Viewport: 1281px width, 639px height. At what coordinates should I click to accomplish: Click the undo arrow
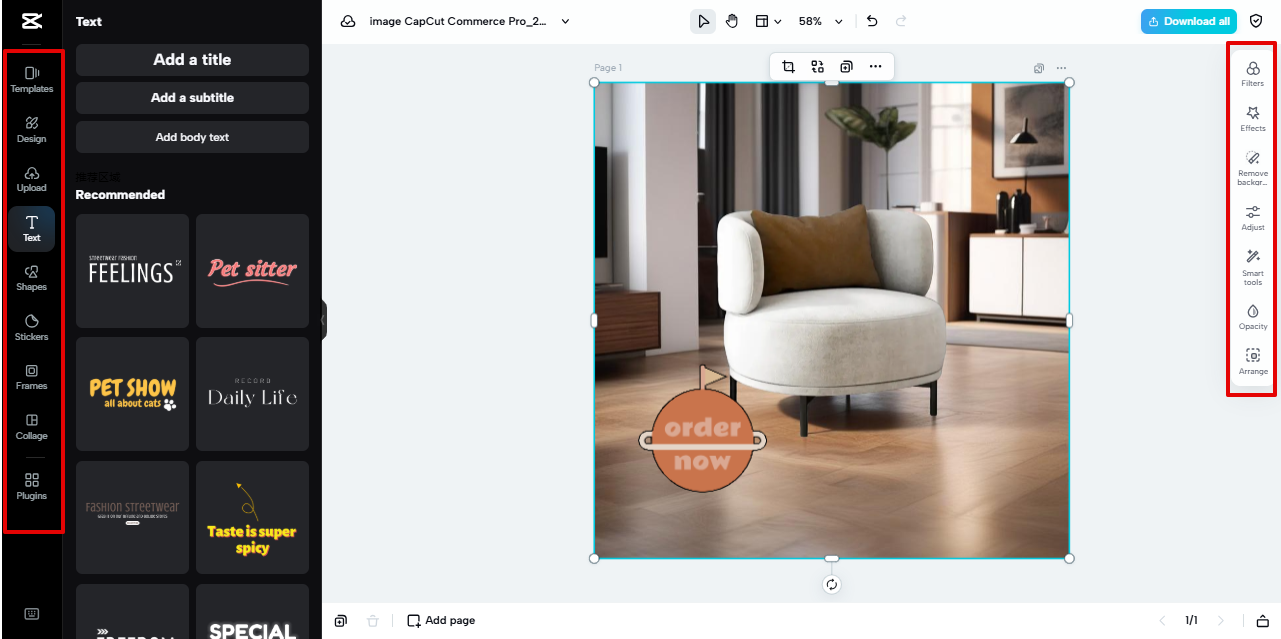(x=872, y=21)
